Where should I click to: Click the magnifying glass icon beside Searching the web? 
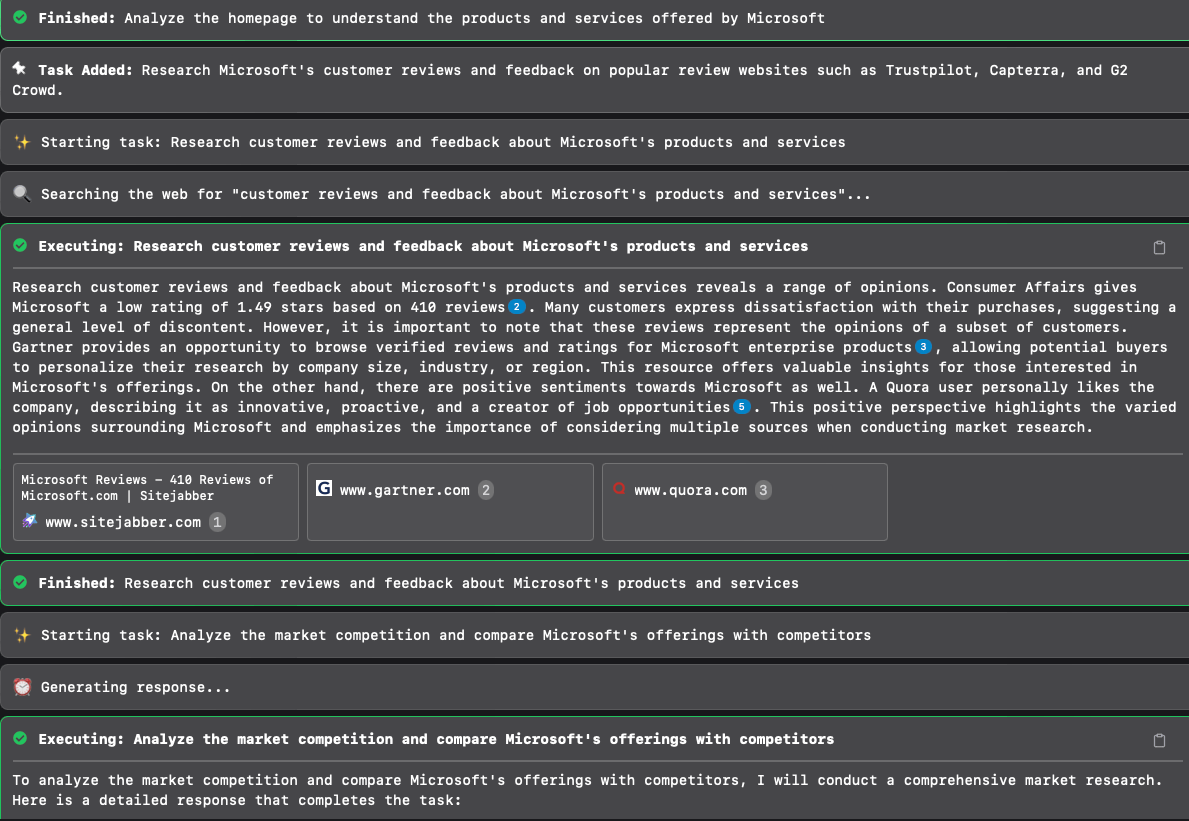coord(22,193)
